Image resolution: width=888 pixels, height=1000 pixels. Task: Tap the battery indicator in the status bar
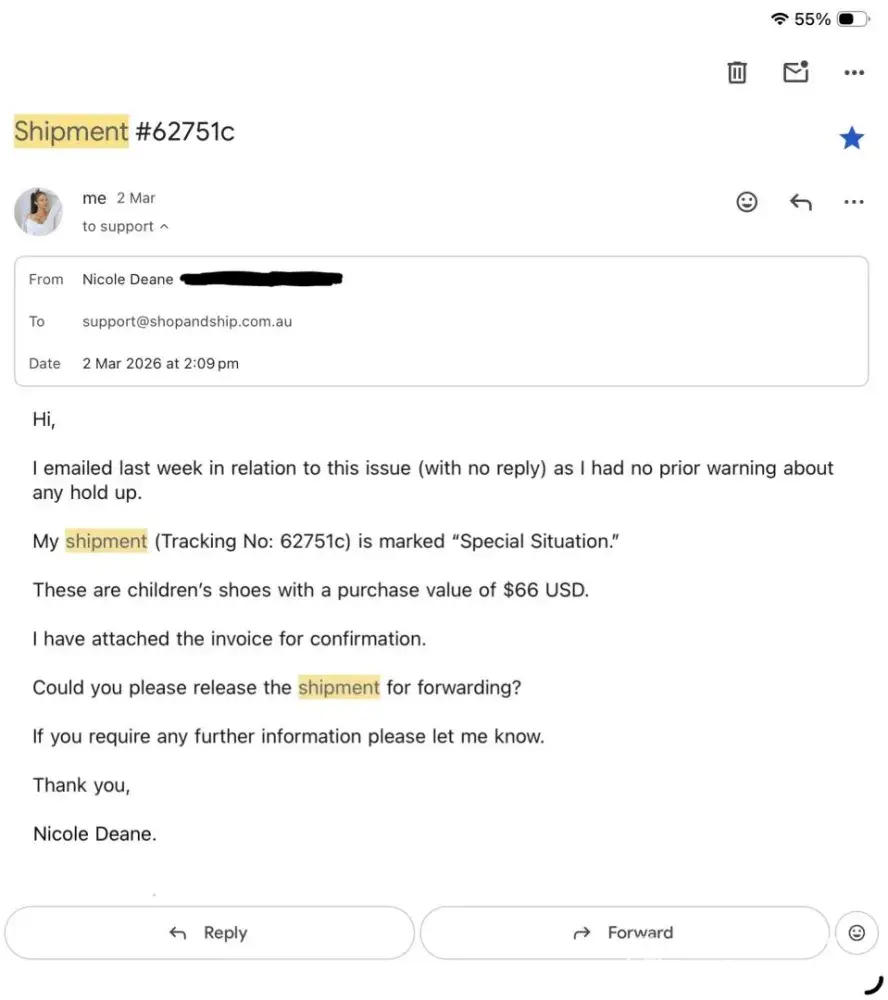[853, 19]
